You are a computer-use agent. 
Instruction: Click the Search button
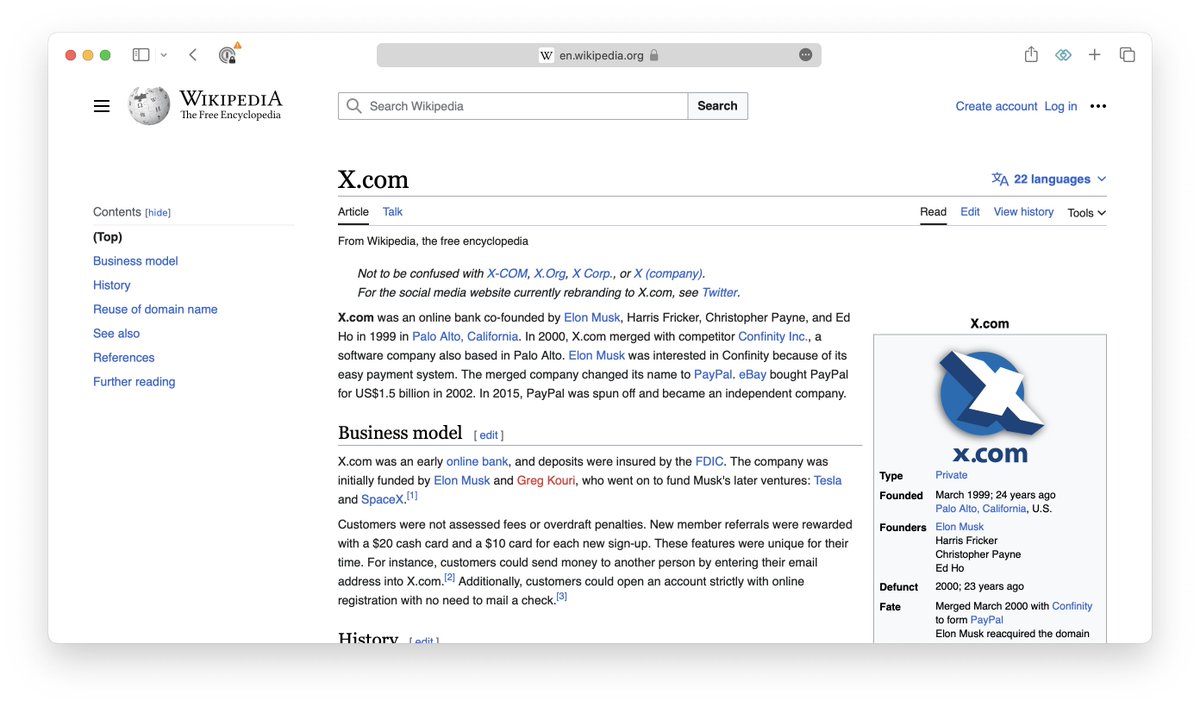point(717,106)
